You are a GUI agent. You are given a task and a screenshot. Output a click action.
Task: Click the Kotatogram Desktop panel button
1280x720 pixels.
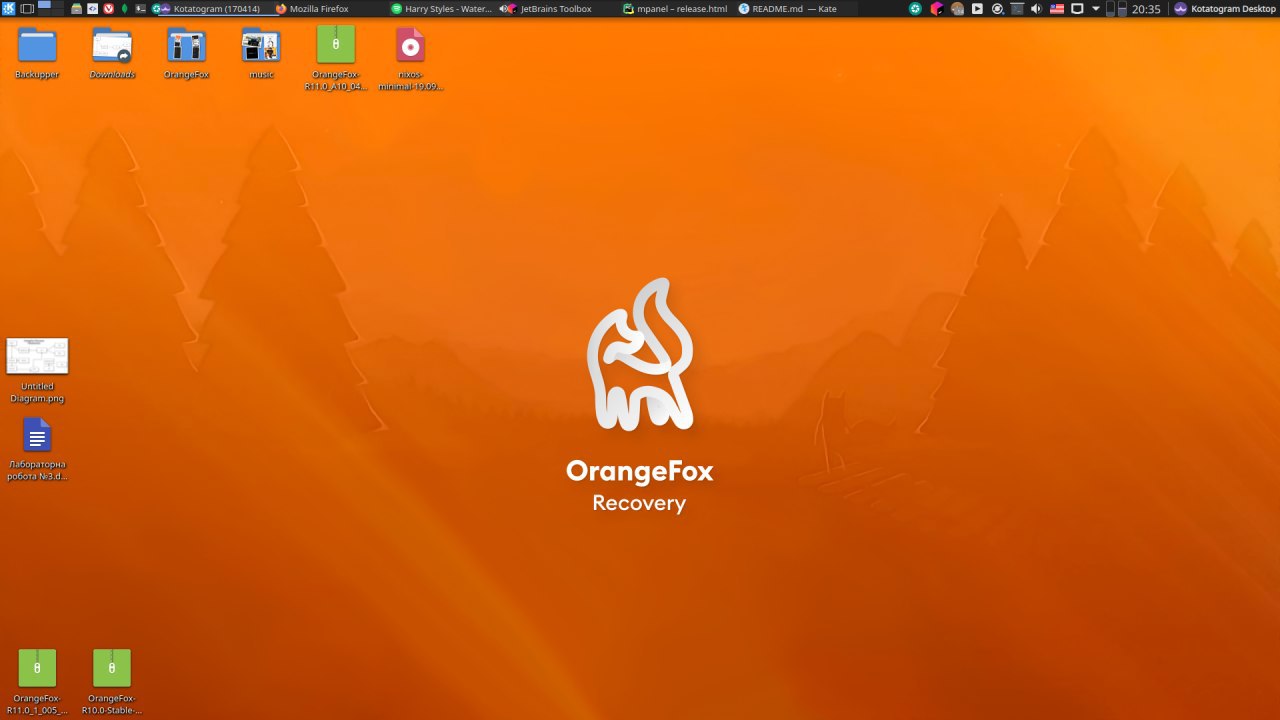click(x=1226, y=9)
